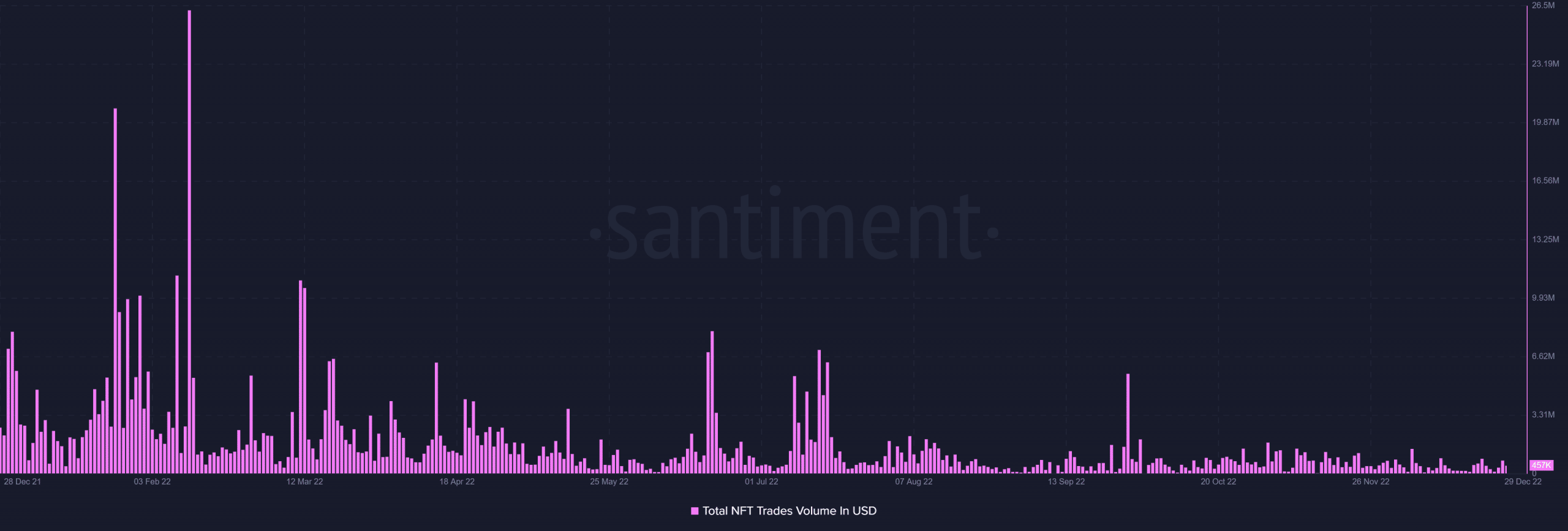Click the 26.5M y-axis label
The height and width of the screenshot is (531, 1568).
1543,6
